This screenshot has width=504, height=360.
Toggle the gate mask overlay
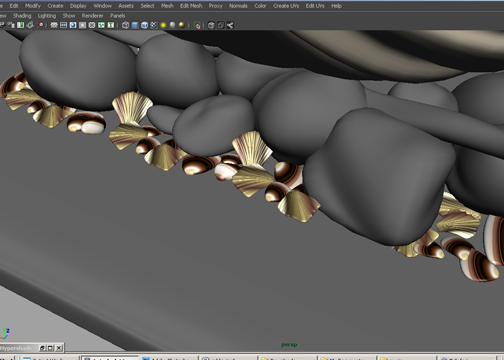pyautogui.click(x=82, y=25)
